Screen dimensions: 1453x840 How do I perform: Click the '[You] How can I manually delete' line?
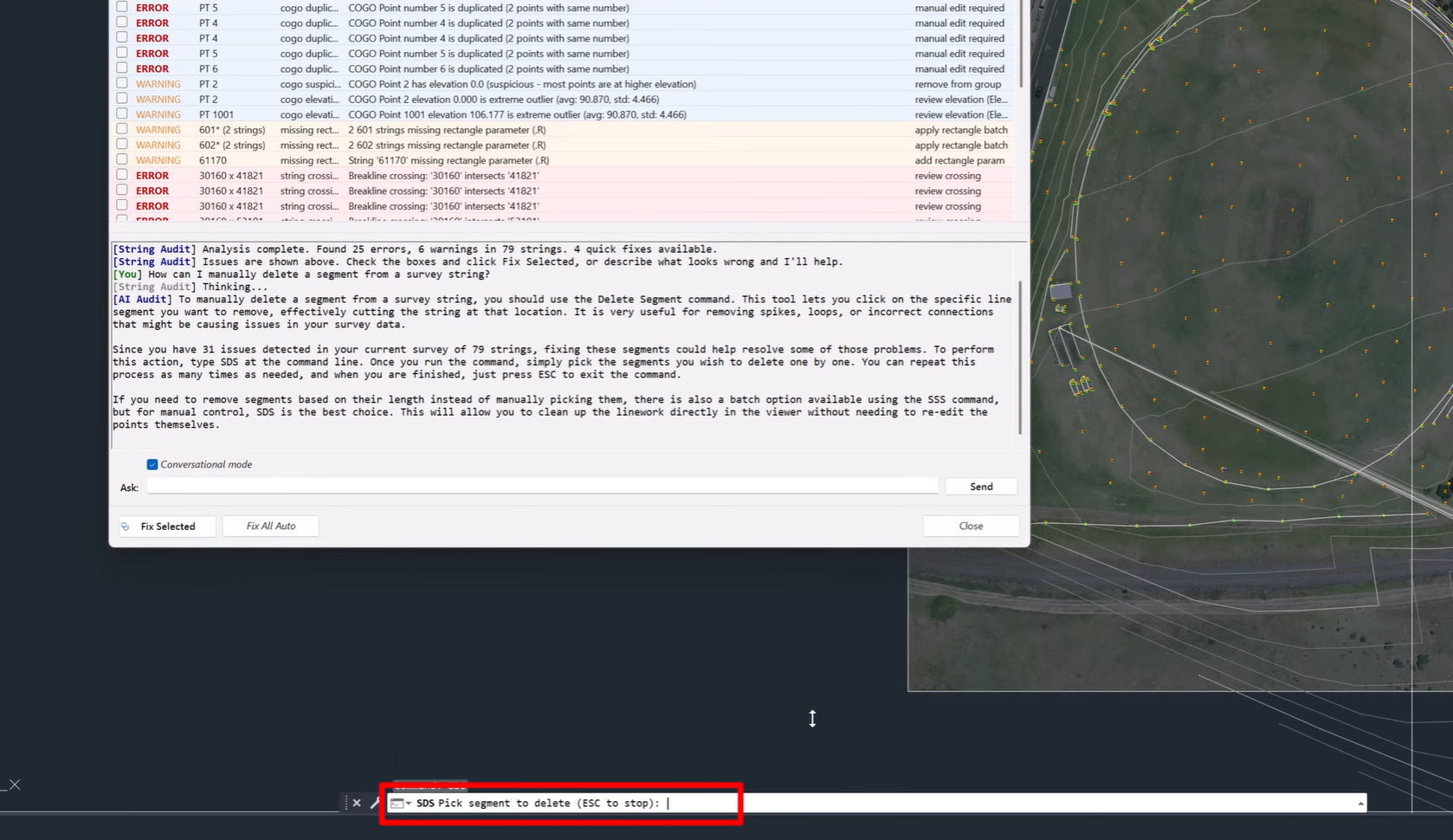pyautogui.click(x=301, y=275)
